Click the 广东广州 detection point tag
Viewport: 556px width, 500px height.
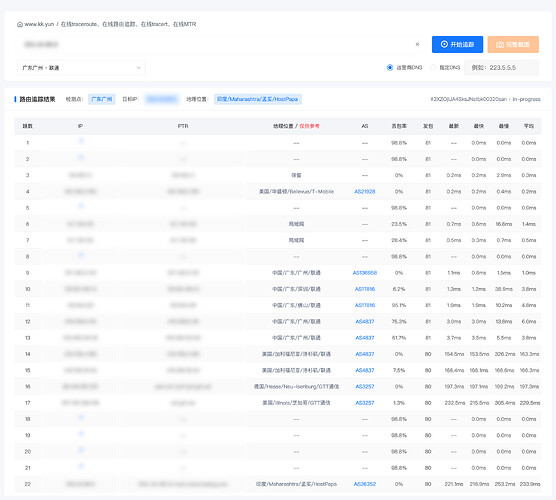[x=102, y=99]
